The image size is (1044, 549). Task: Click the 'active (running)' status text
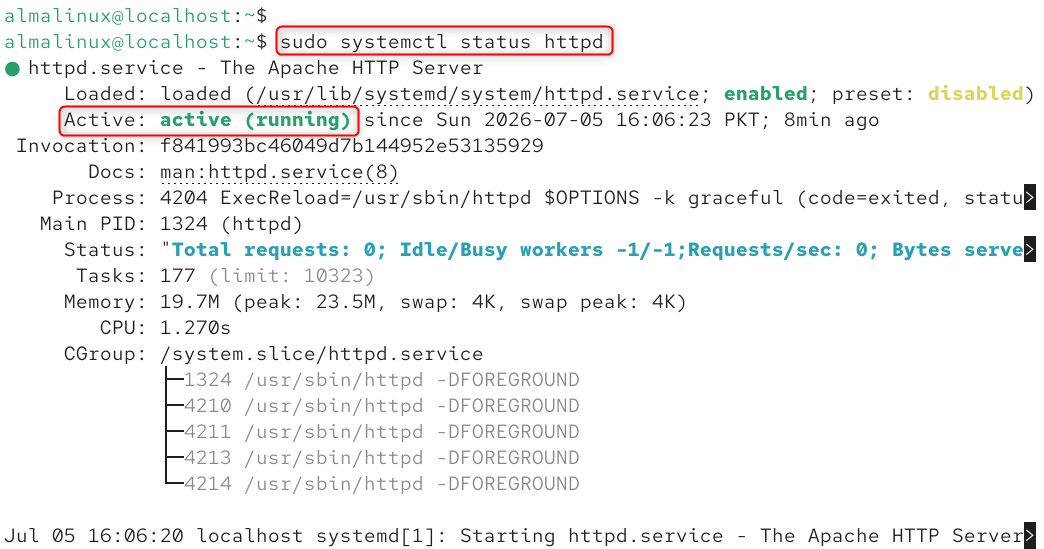255,120
